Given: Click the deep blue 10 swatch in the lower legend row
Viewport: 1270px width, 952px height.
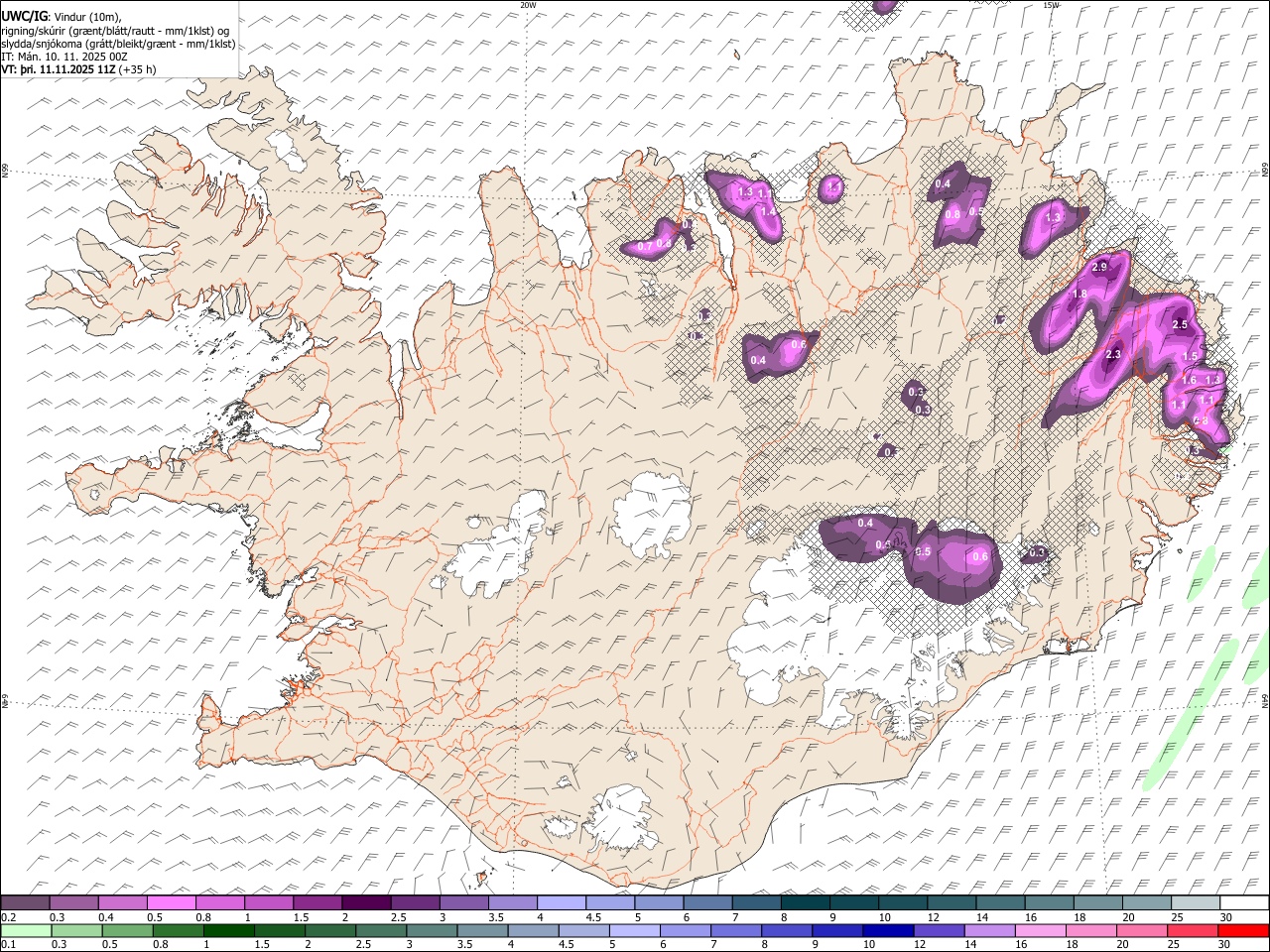Looking at the screenshot, I should [888, 930].
